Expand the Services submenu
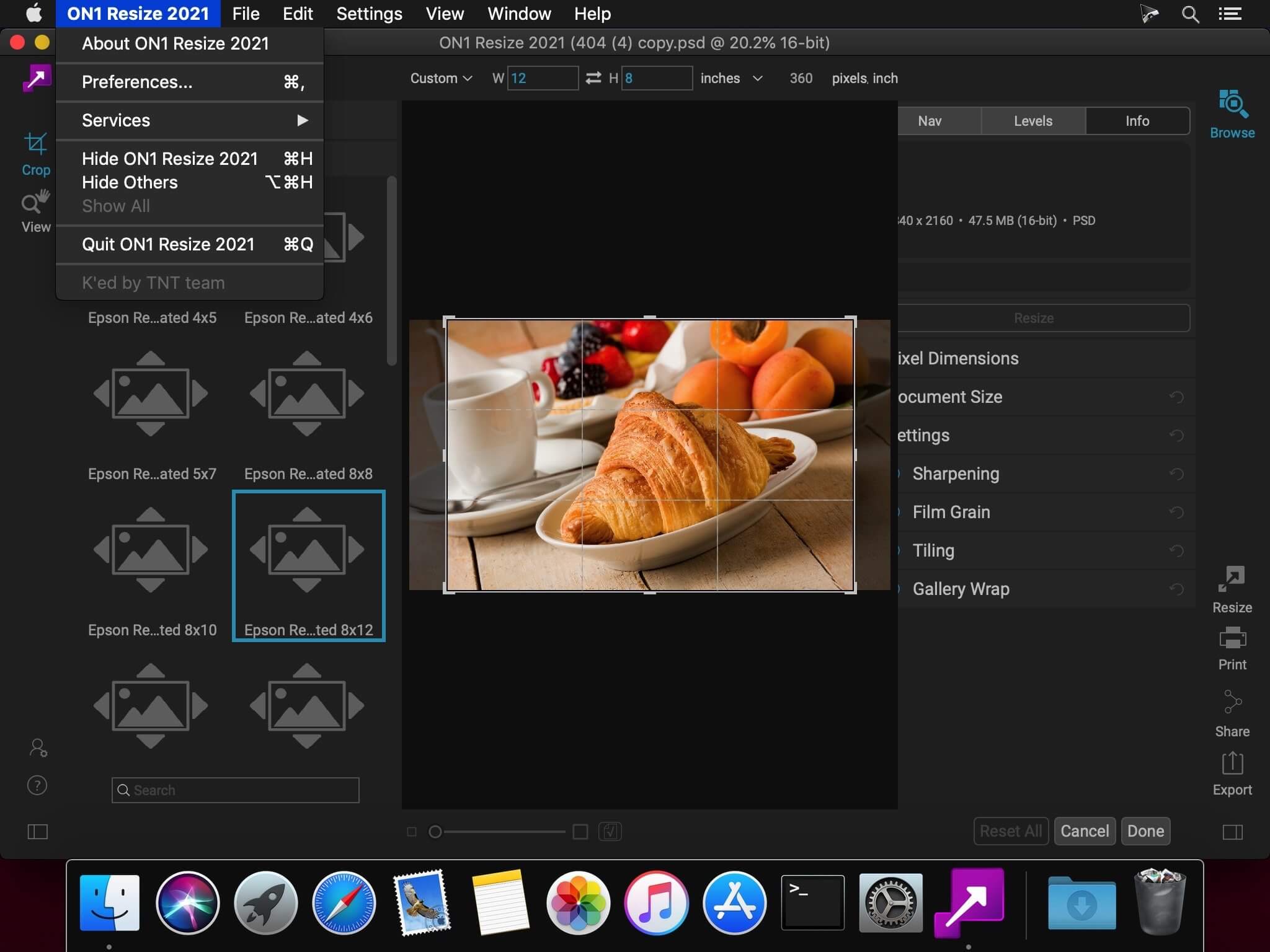The height and width of the screenshot is (952, 1270). coord(190,120)
